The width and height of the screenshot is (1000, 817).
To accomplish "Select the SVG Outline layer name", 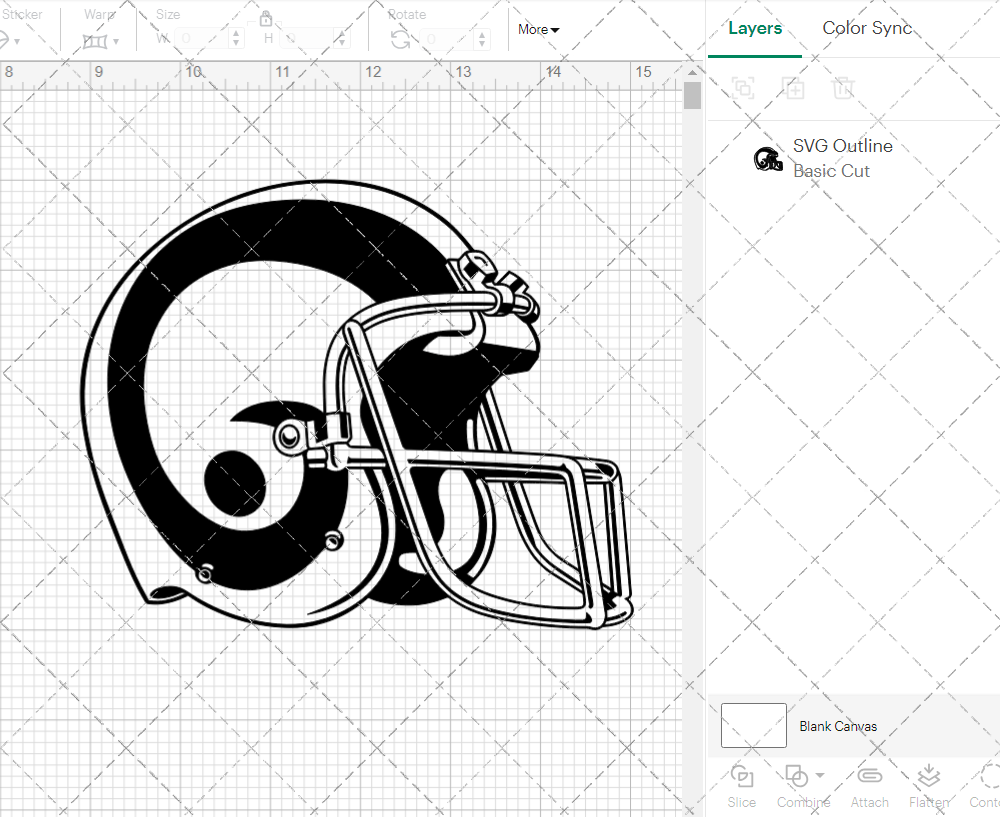I will point(842,146).
